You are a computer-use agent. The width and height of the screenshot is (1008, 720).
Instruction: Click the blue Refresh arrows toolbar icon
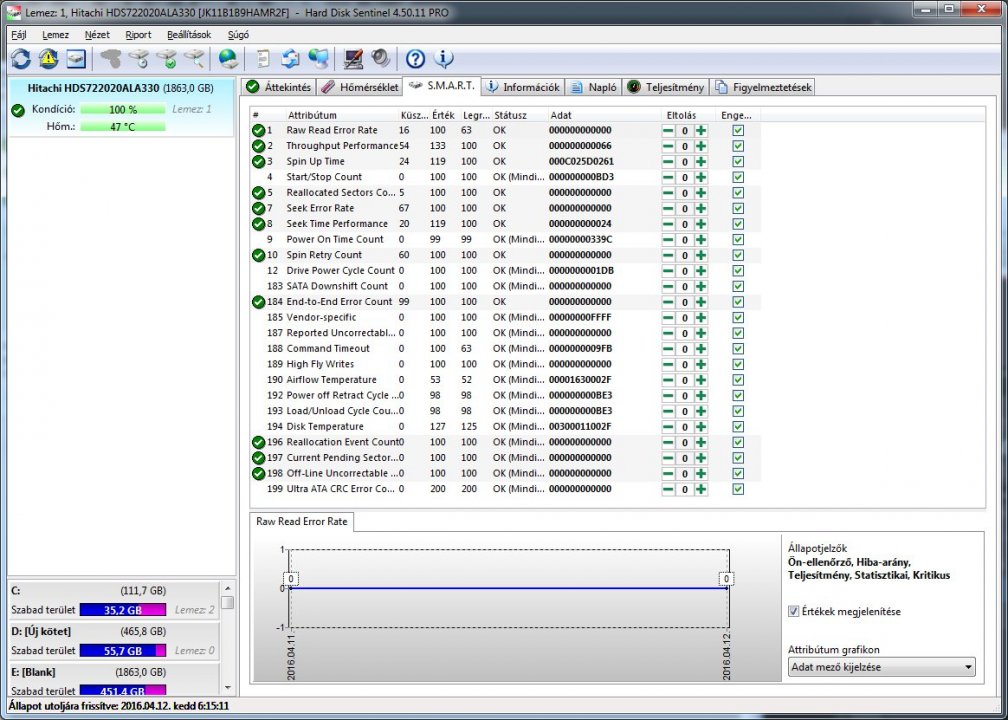tap(21, 59)
